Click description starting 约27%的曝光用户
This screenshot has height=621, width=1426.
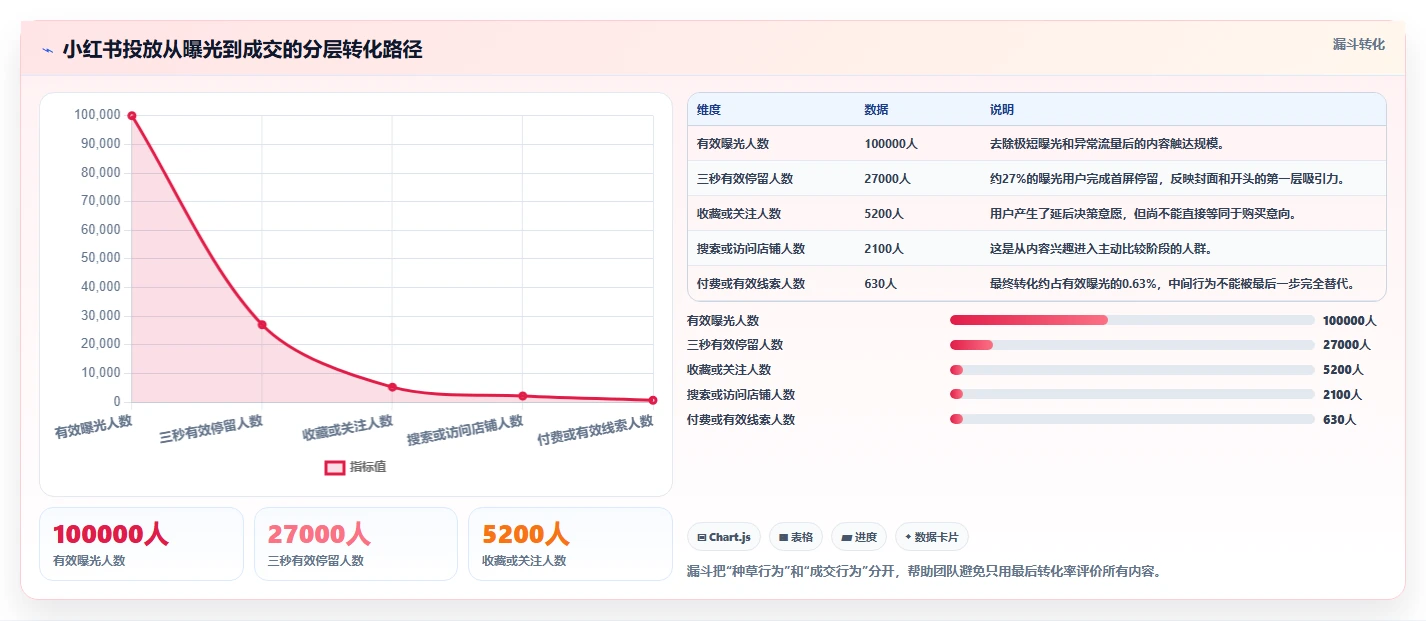click(x=1167, y=179)
